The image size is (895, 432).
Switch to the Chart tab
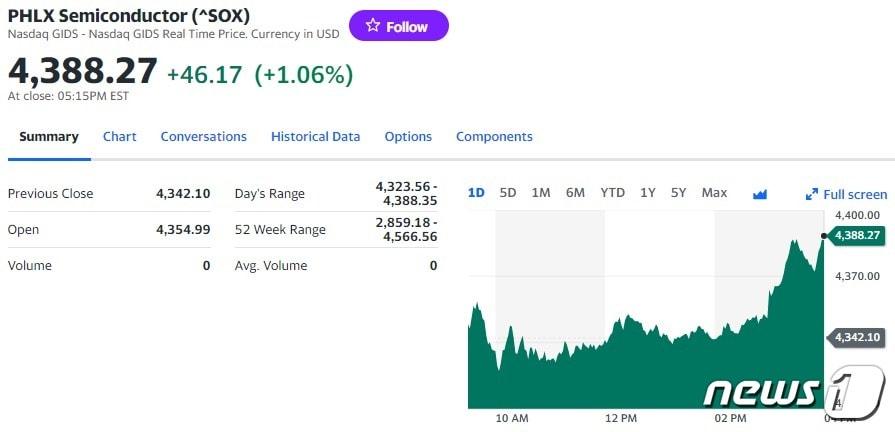[x=119, y=136]
